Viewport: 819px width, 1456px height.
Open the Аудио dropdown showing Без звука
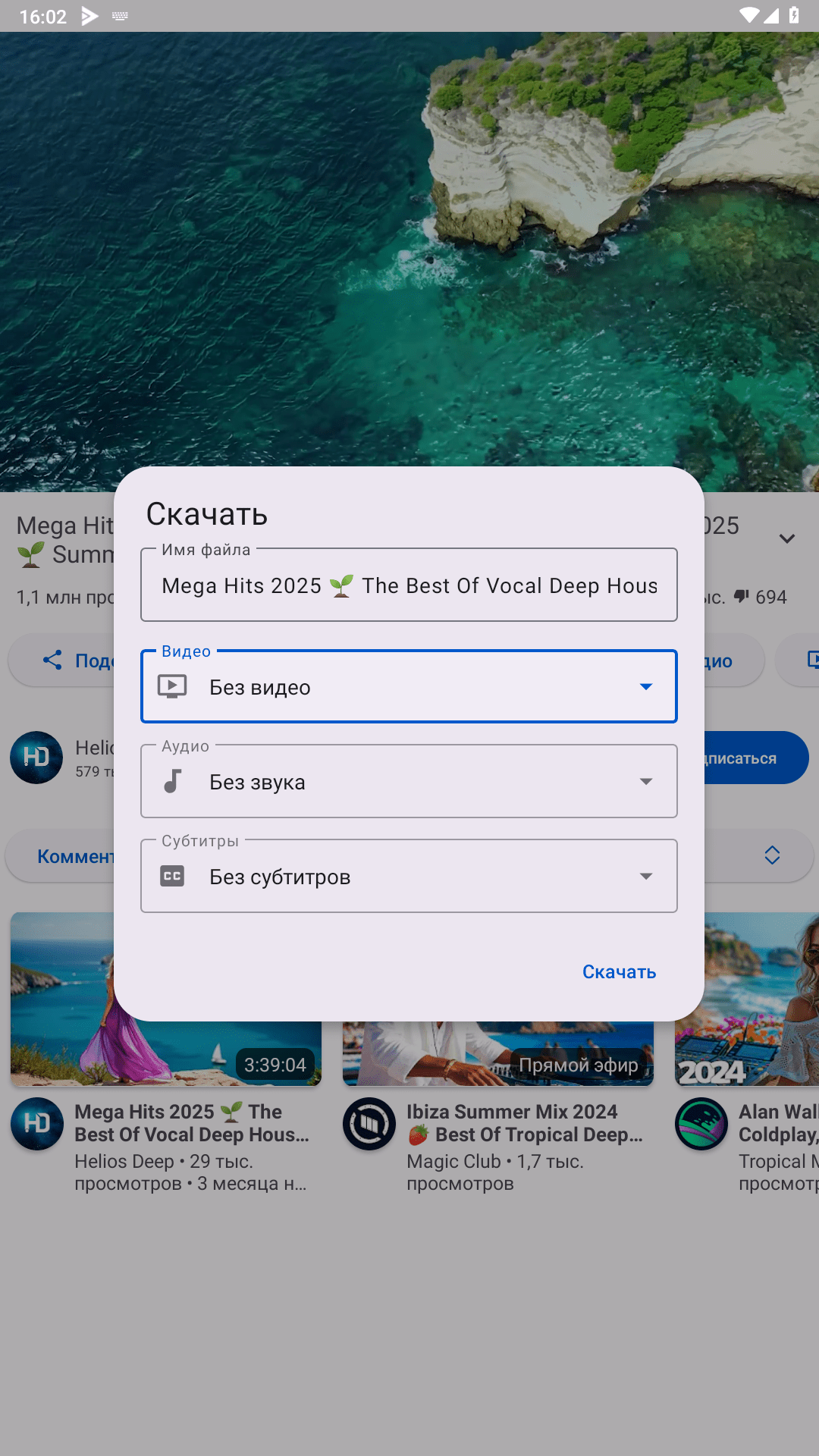click(x=409, y=781)
